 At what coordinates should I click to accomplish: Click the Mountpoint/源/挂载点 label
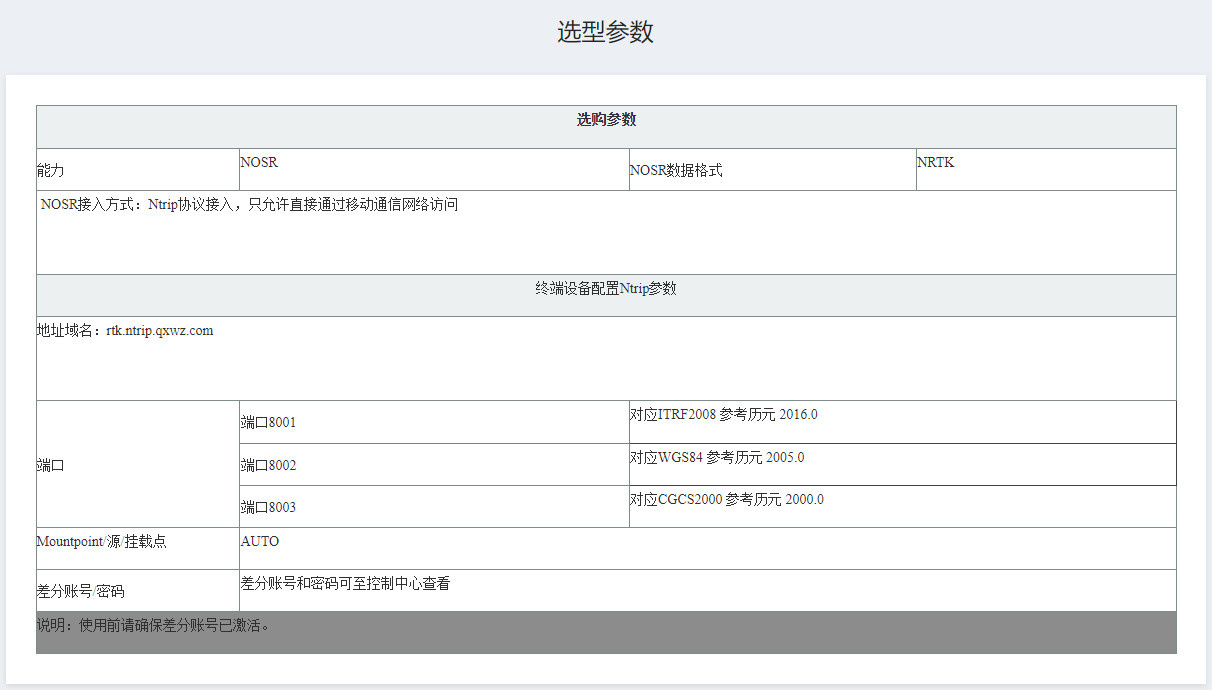101,541
